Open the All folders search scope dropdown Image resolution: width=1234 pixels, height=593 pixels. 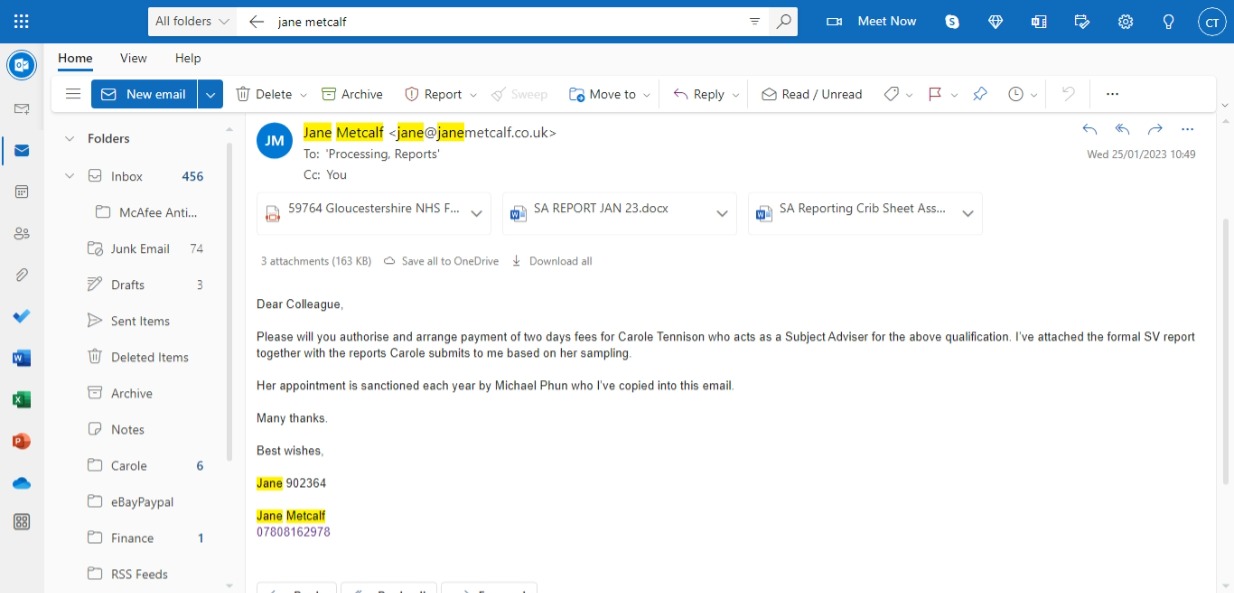(192, 21)
